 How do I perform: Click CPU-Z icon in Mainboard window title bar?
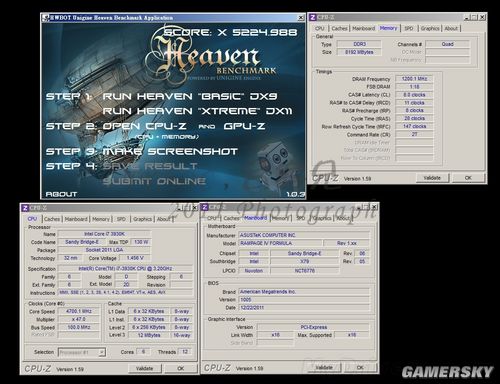coord(205,207)
